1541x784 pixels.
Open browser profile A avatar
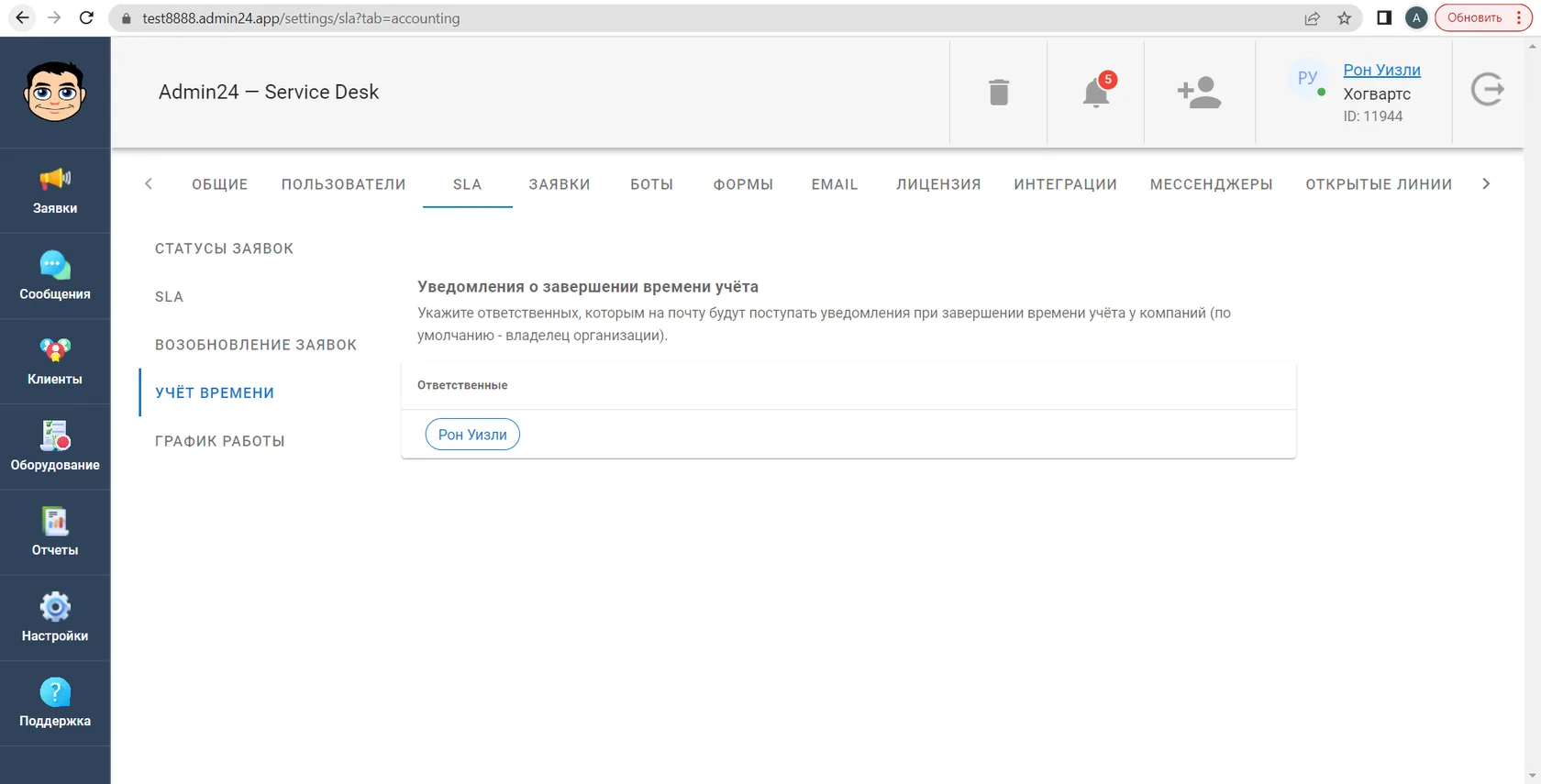pyautogui.click(x=1416, y=18)
